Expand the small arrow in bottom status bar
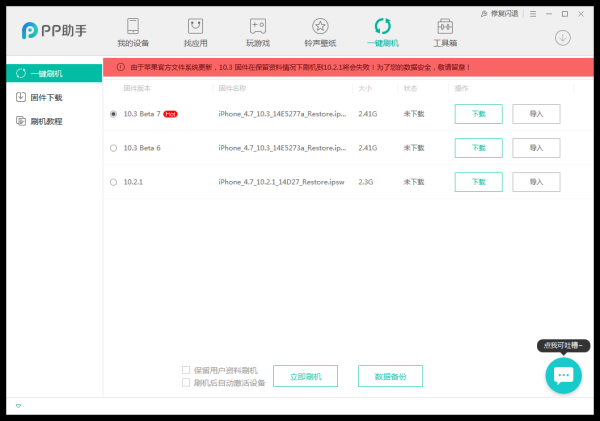Screen dimensions: 600x421 [x=17, y=406]
